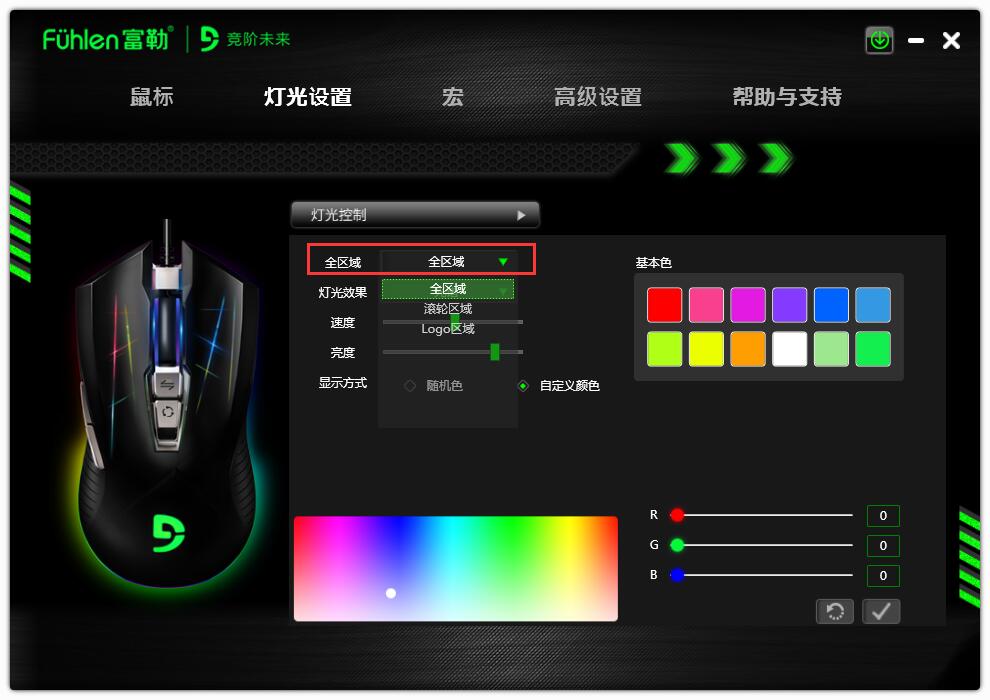Open 帮助与支持 support page
Image resolution: width=990 pixels, height=700 pixels.
pos(787,97)
